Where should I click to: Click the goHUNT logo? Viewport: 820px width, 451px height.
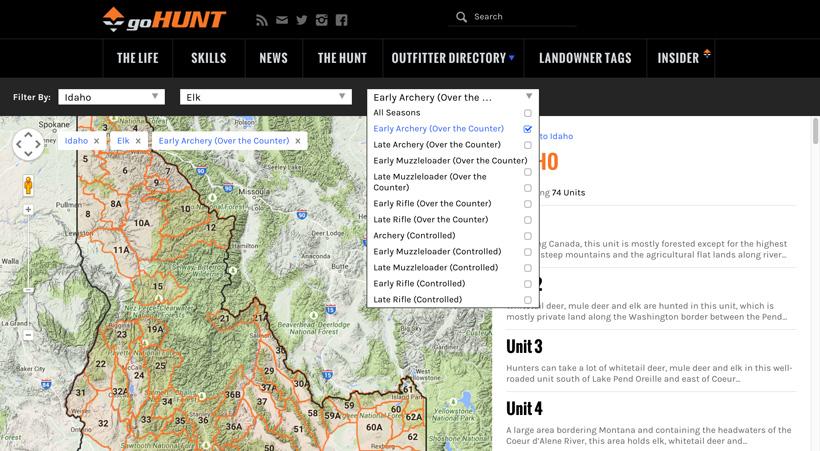pyautogui.click(x=164, y=19)
